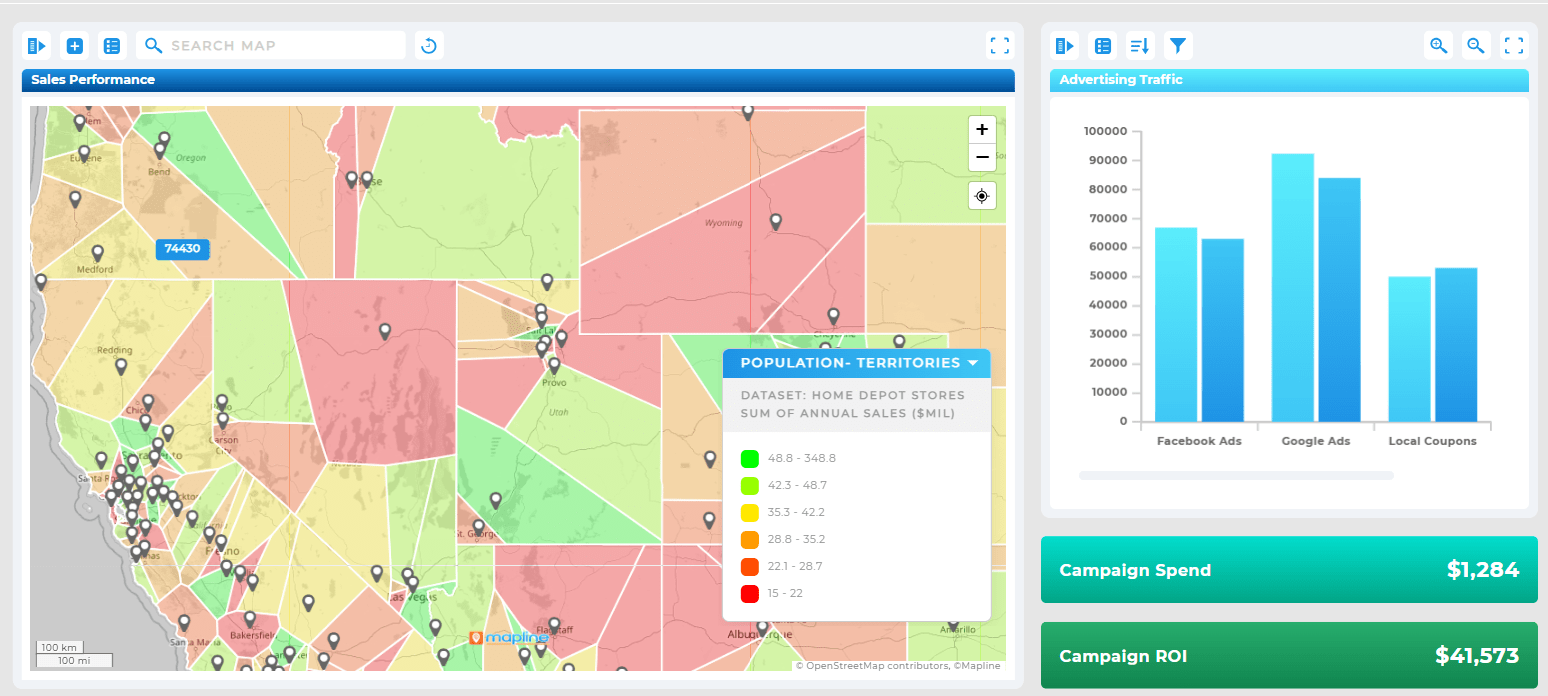
Task: Reset map view with the history icon
Action: pyautogui.click(x=428, y=45)
